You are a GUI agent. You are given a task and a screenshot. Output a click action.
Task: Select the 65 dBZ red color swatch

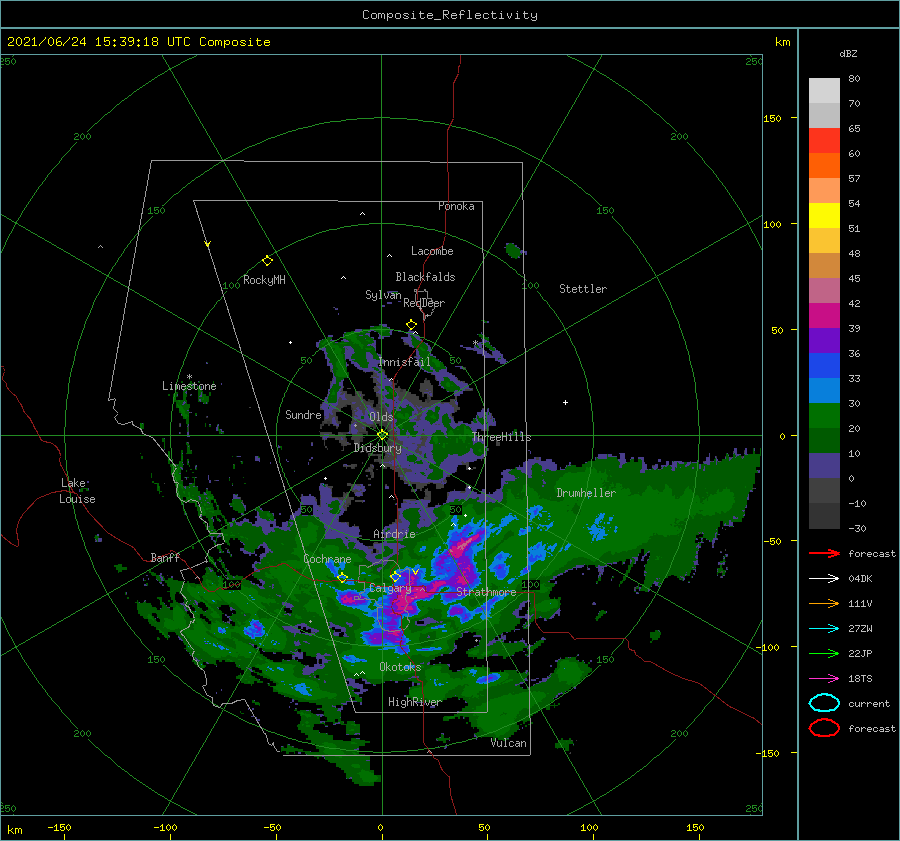(824, 141)
